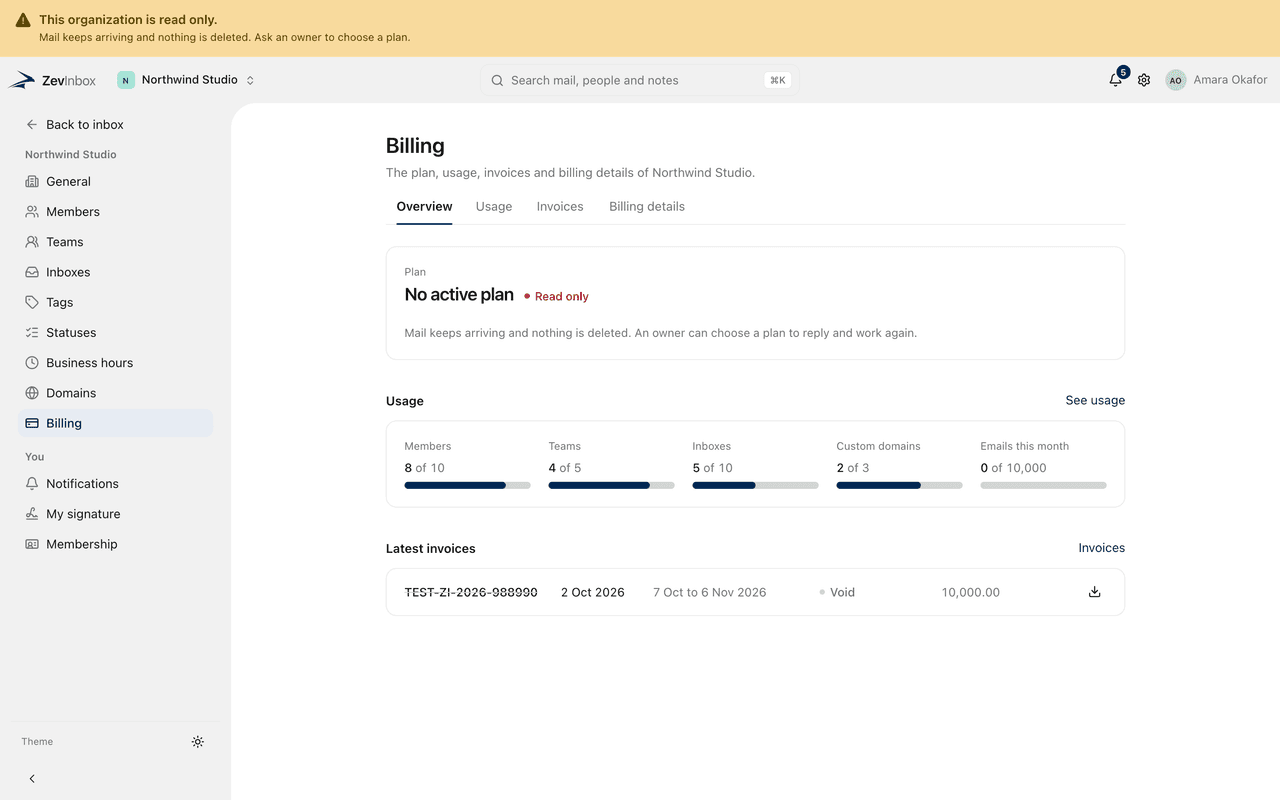Toggle the theme sun icon

click(198, 742)
